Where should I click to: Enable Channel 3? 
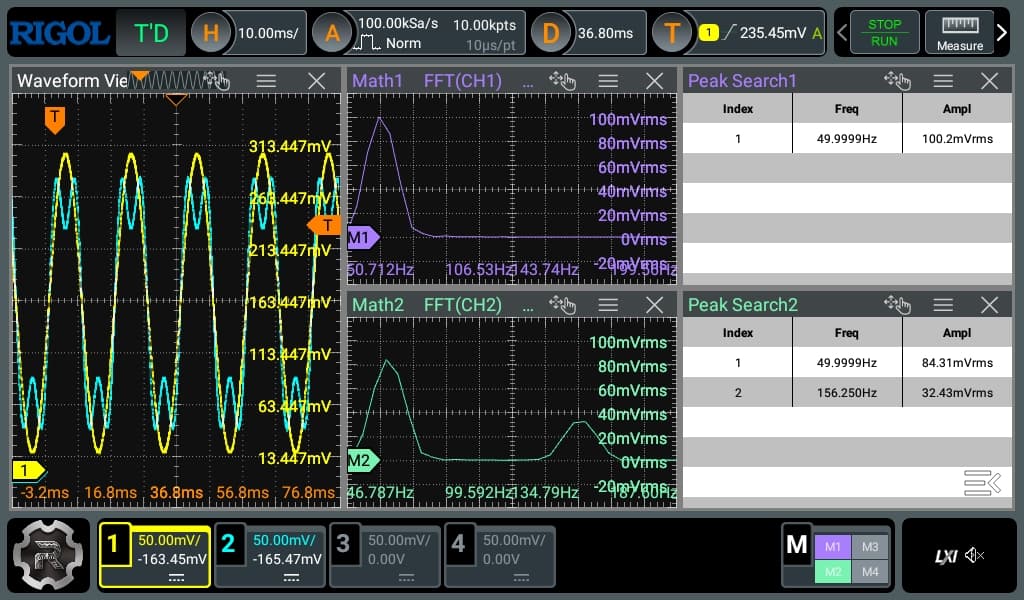pos(384,554)
